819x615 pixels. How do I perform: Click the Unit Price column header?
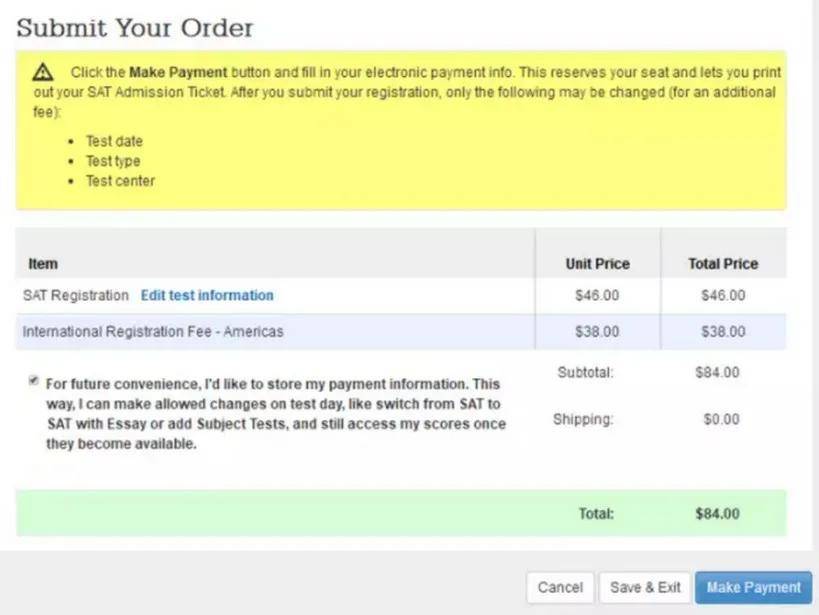click(x=598, y=264)
